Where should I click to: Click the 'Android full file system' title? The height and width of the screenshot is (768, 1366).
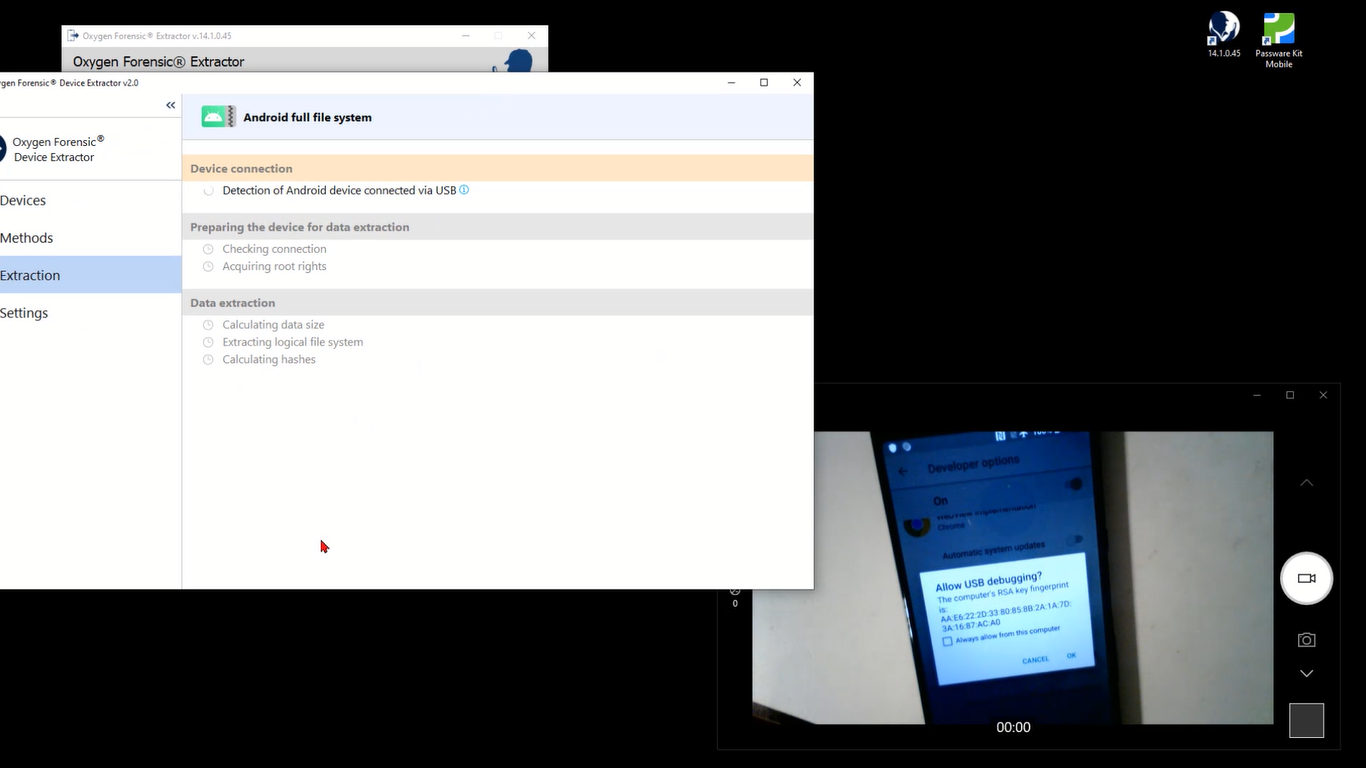308,117
